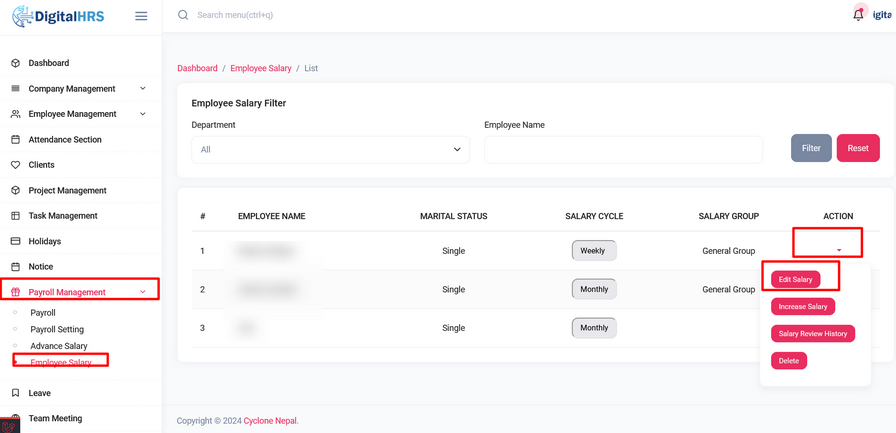Viewport: 896px width, 433px height.
Task: Toggle row 3 Monthly salary cycle
Action: tap(594, 328)
